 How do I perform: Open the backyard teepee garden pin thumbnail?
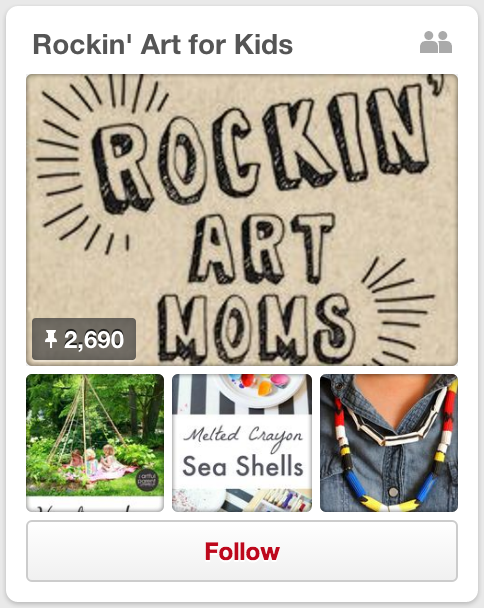(x=95, y=443)
